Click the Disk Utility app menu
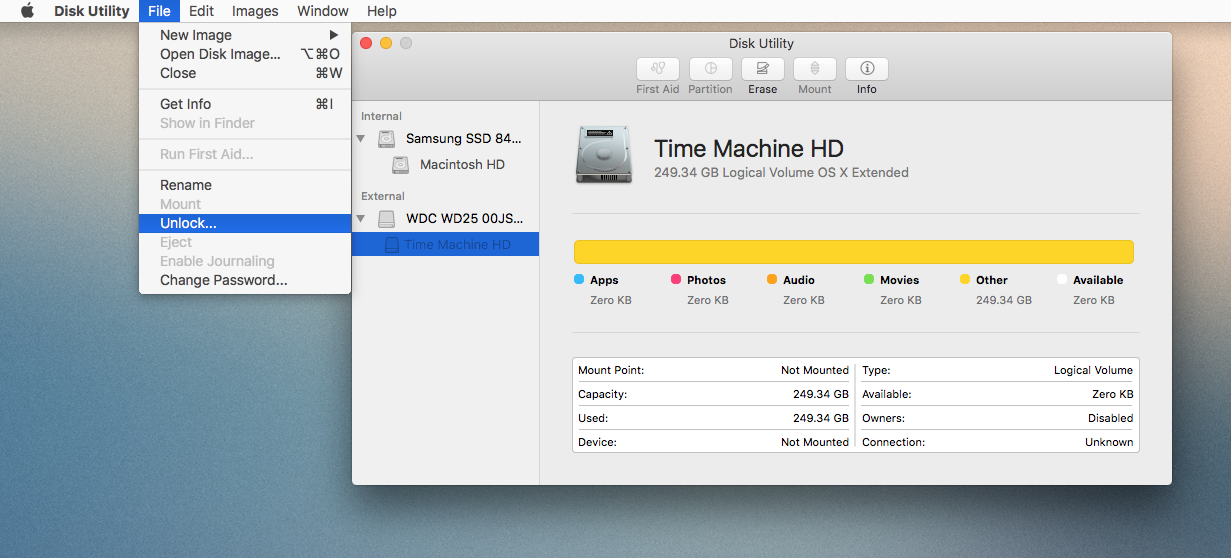 click(90, 11)
